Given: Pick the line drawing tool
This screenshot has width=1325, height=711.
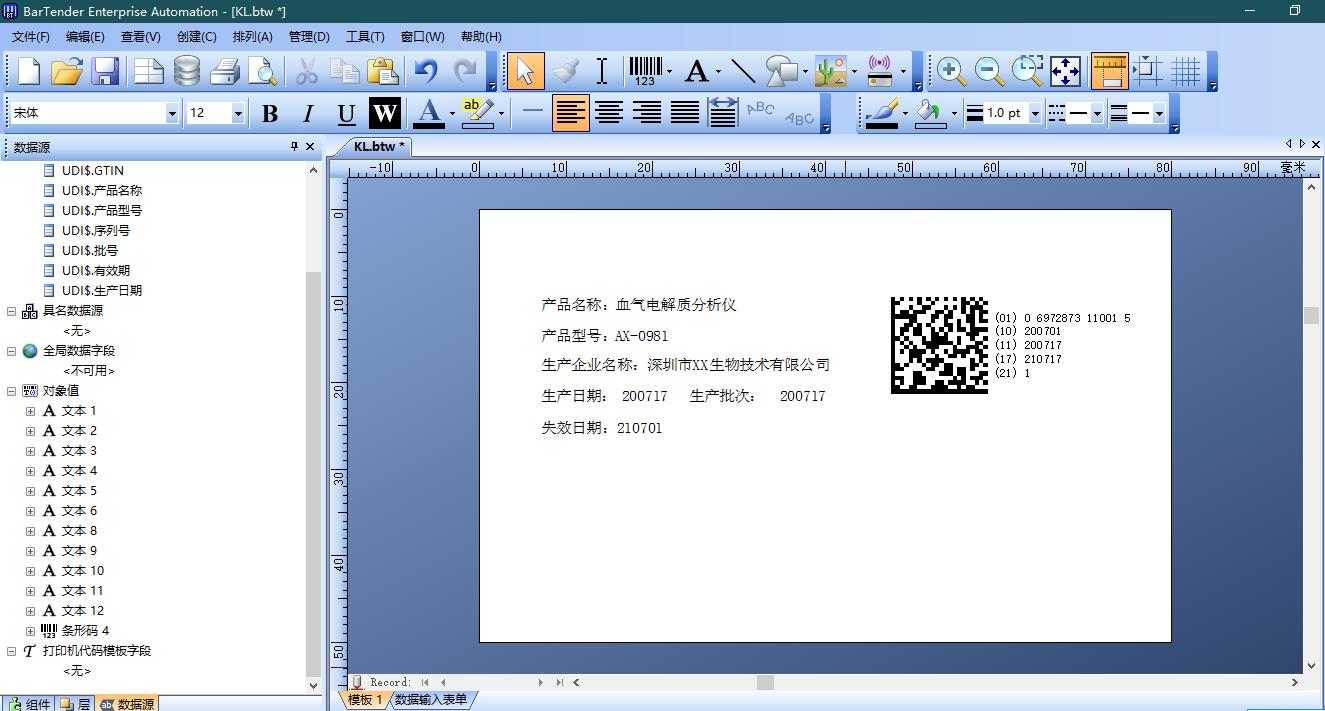Looking at the screenshot, I should point(743,71).
